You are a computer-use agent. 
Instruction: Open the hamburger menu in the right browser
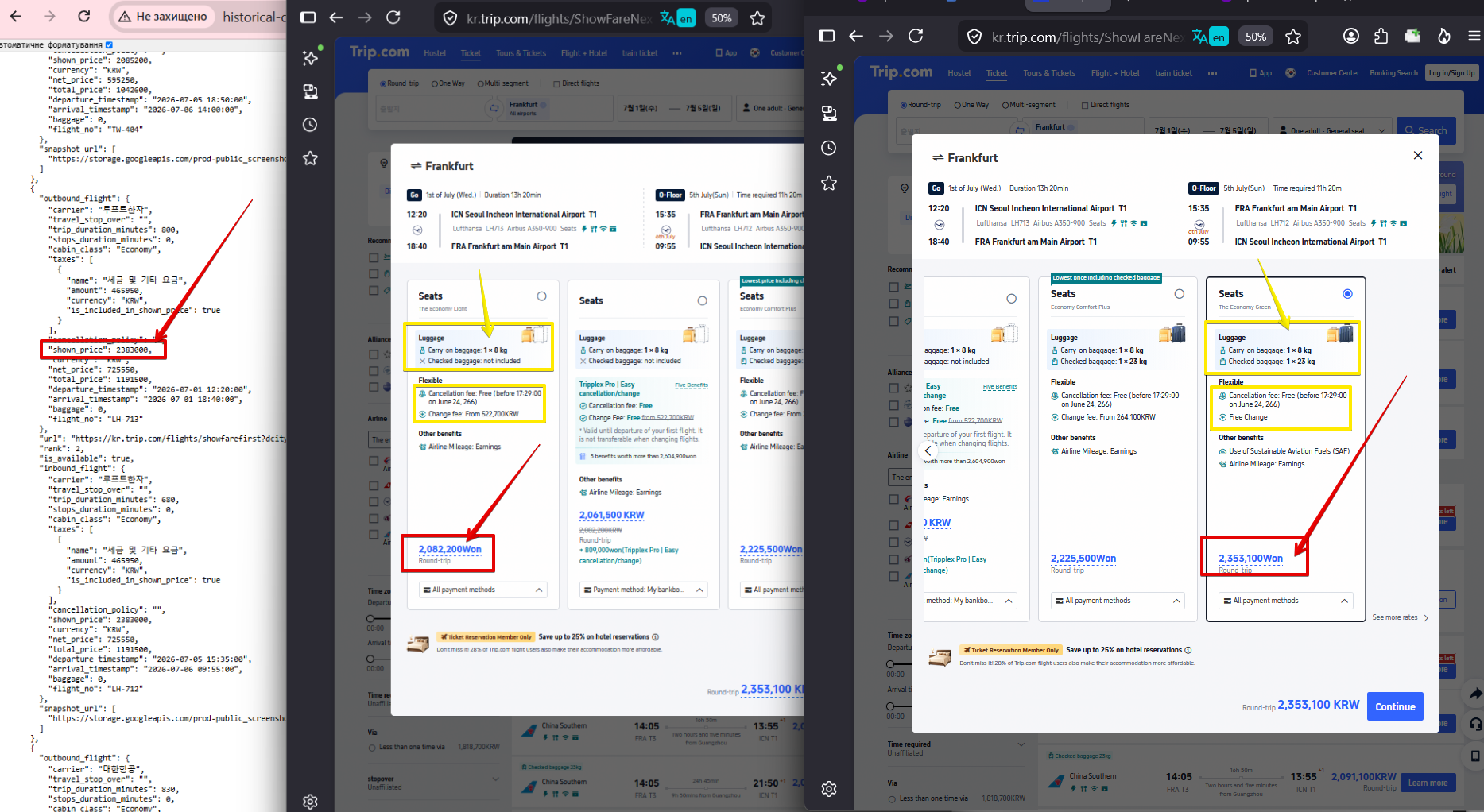pyautogui.click(x=1474, y=36)
